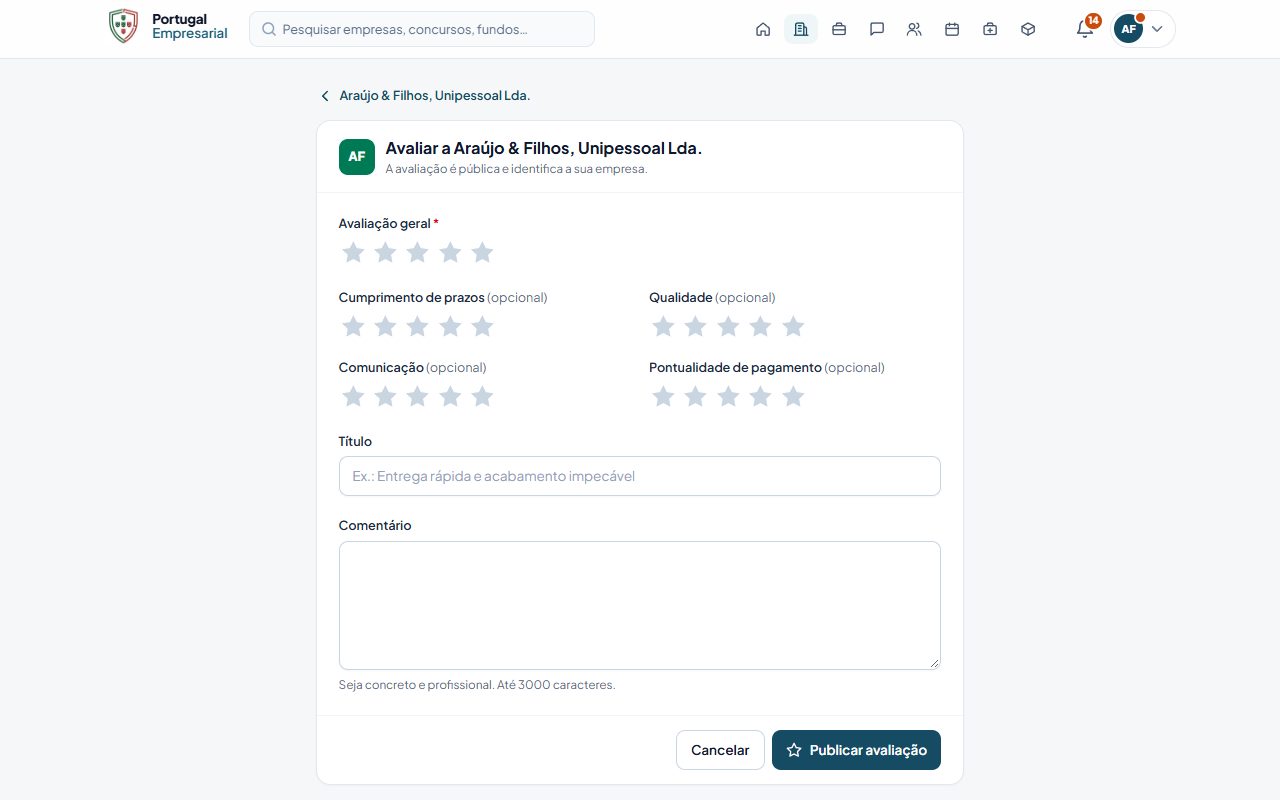Click the Portugal Empresarial brand name
The image size is (1280, 800).
190,27
